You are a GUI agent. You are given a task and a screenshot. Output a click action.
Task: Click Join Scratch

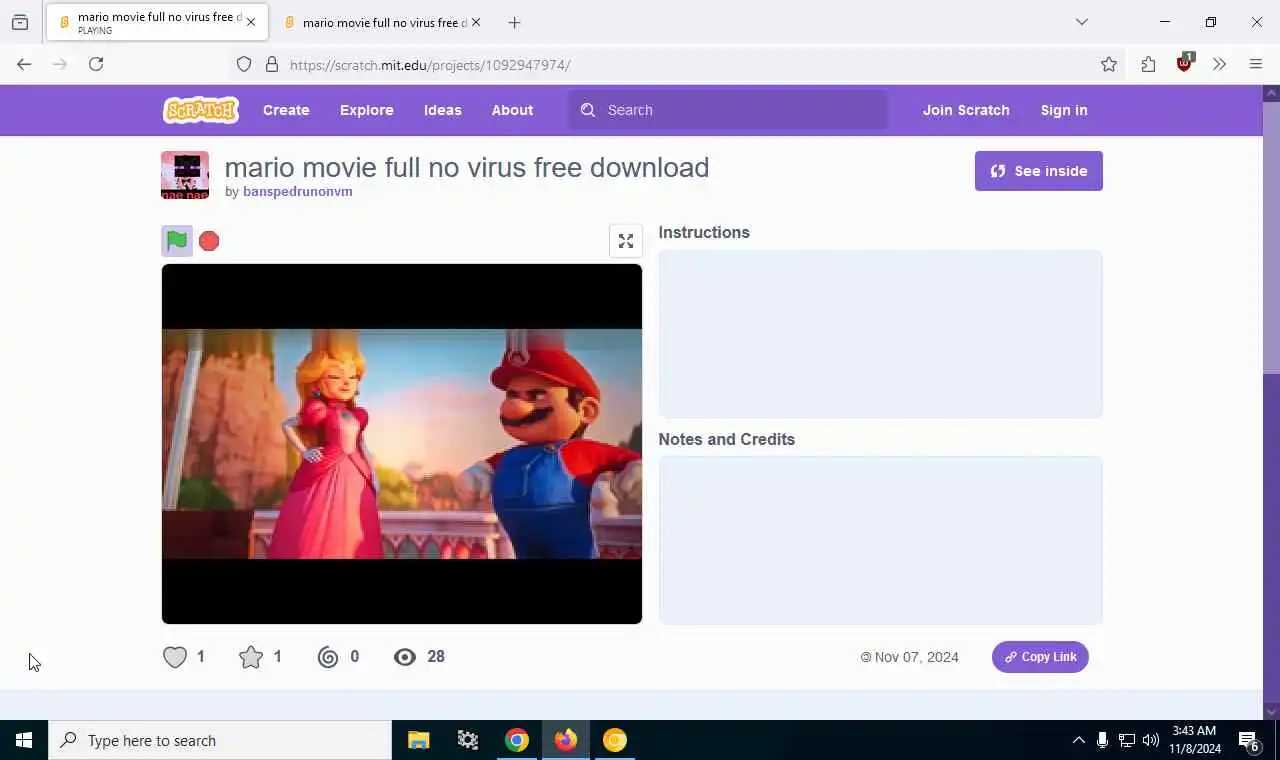966,110
